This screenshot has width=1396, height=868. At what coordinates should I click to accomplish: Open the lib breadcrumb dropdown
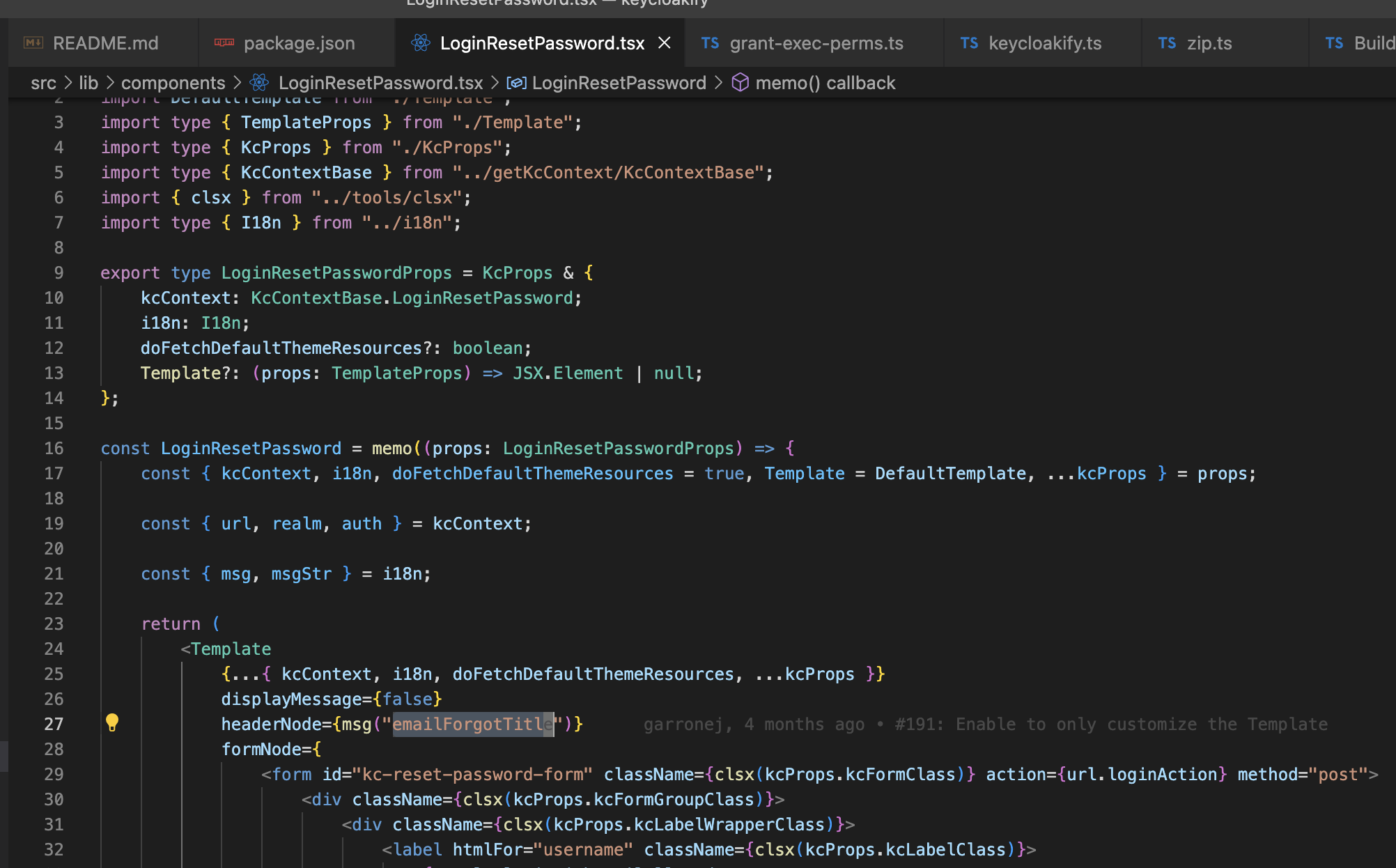(88, 82)
